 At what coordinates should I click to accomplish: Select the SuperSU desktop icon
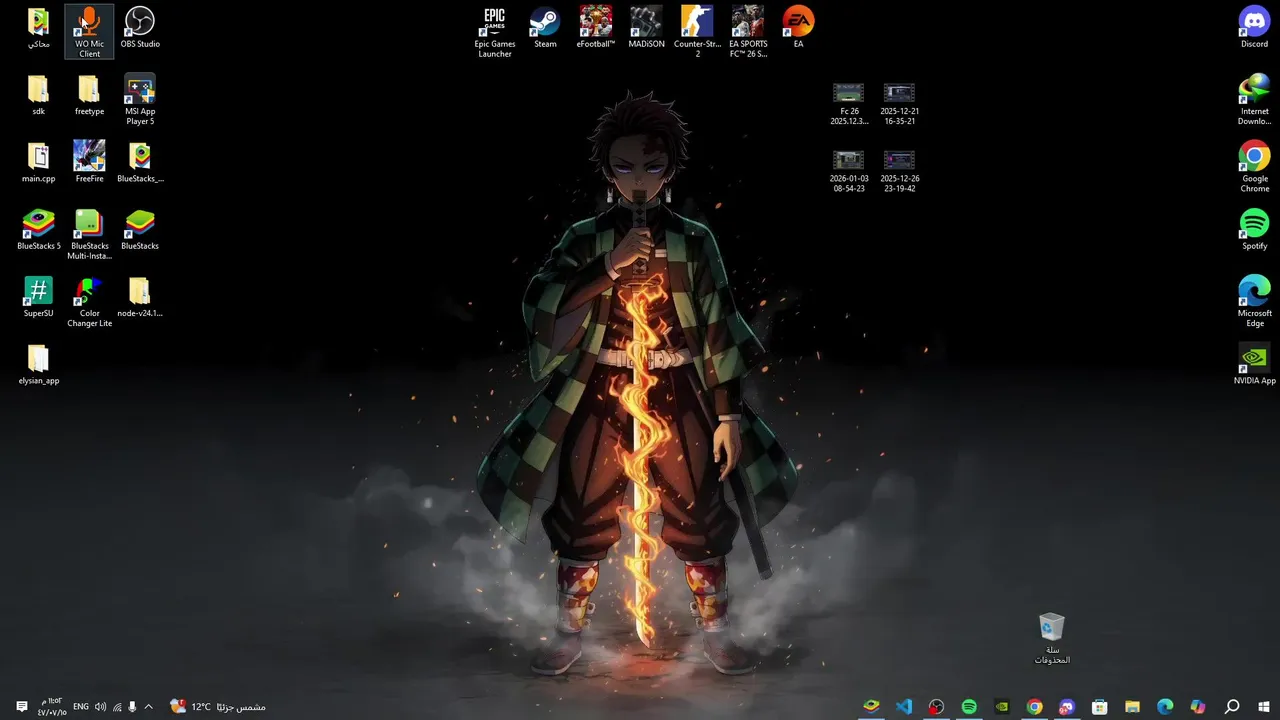coord(38,297)
